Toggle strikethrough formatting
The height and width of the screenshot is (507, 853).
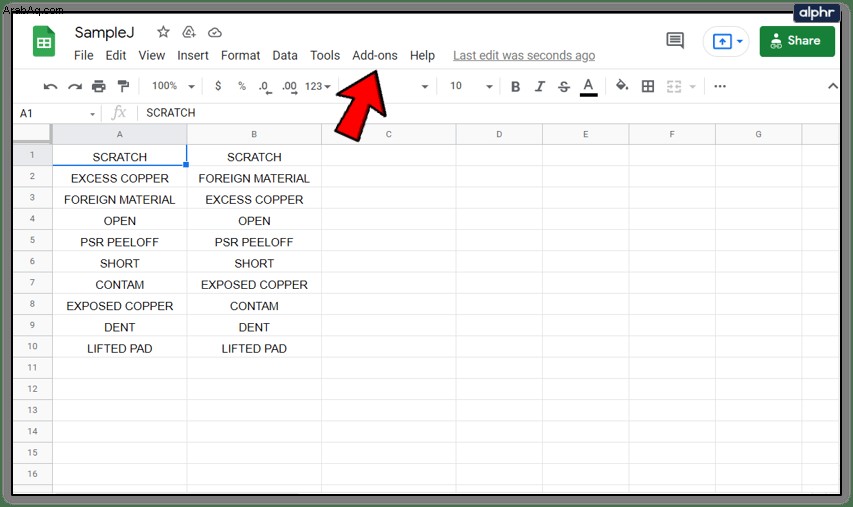[564, 86]
